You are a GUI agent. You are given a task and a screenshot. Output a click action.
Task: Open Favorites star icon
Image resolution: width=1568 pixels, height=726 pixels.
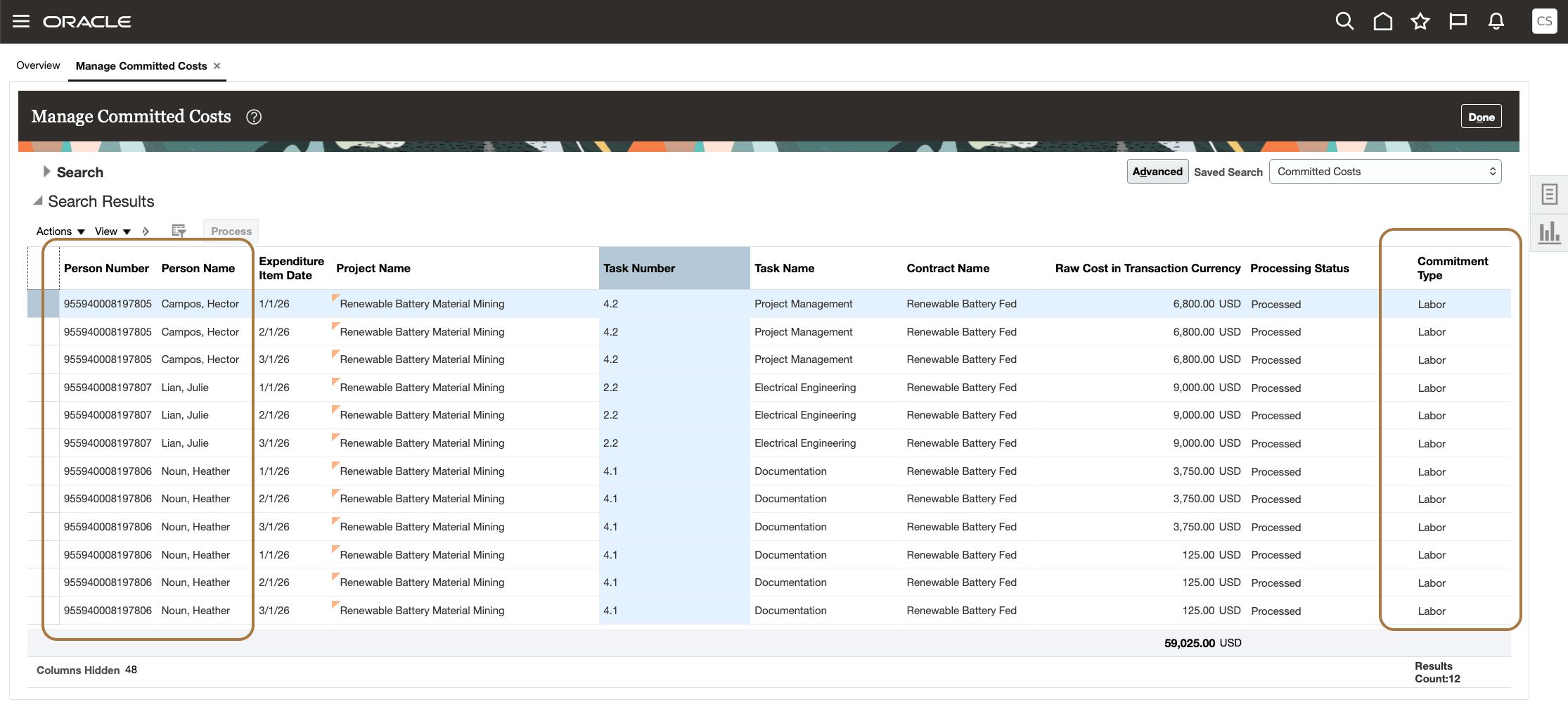click(1420, 21)
